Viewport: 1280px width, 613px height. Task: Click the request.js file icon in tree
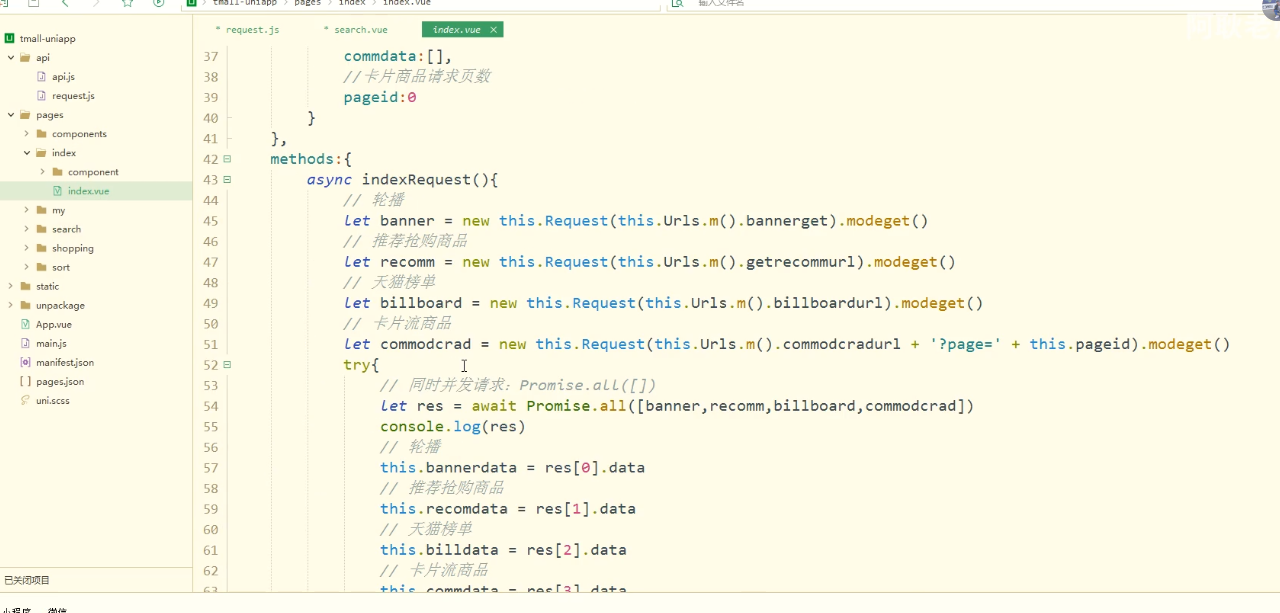[x=42, y=96]
